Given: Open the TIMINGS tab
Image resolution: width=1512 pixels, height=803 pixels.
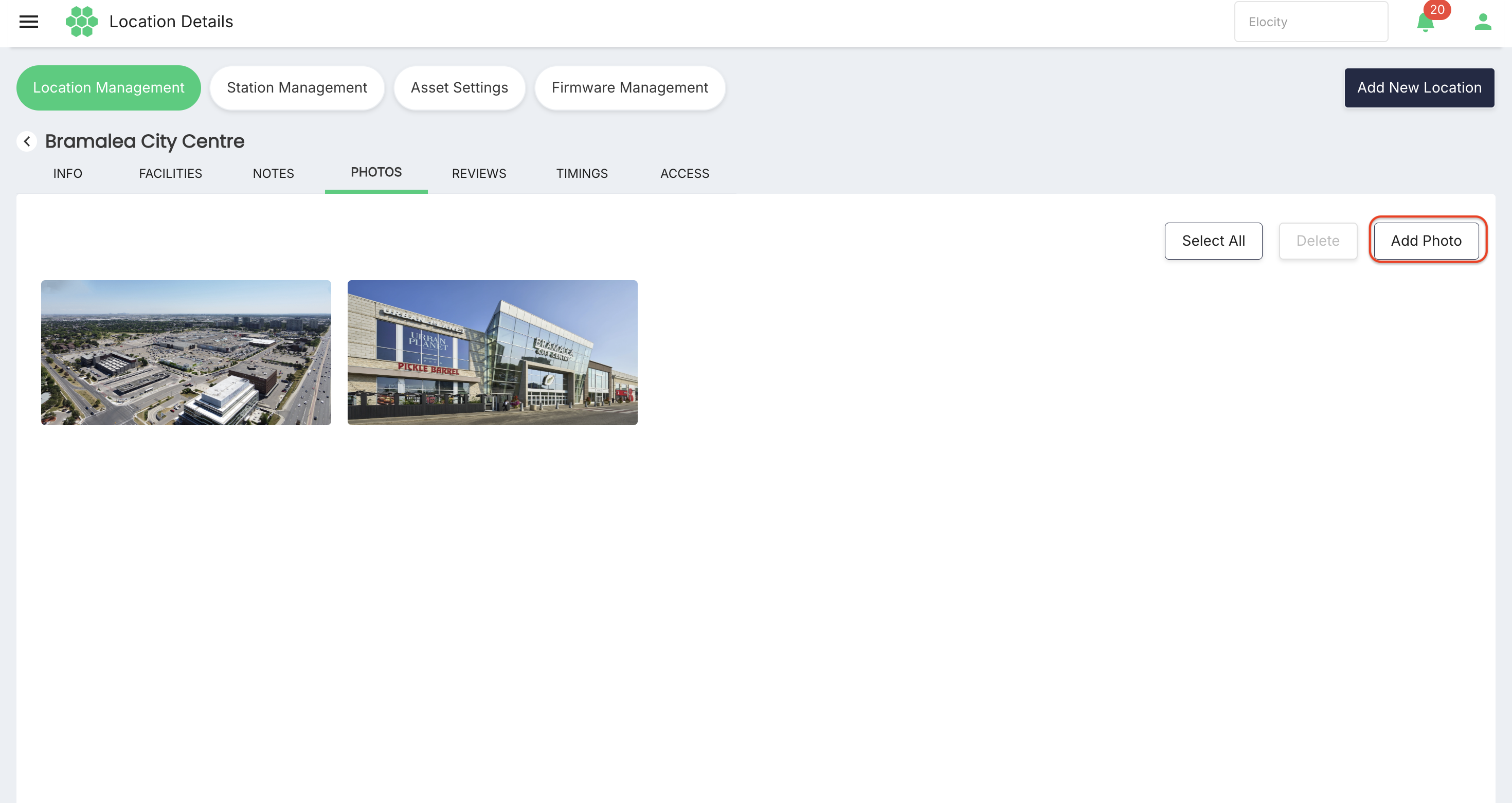Looking at the screenshot, I should (x=582, y=174).
